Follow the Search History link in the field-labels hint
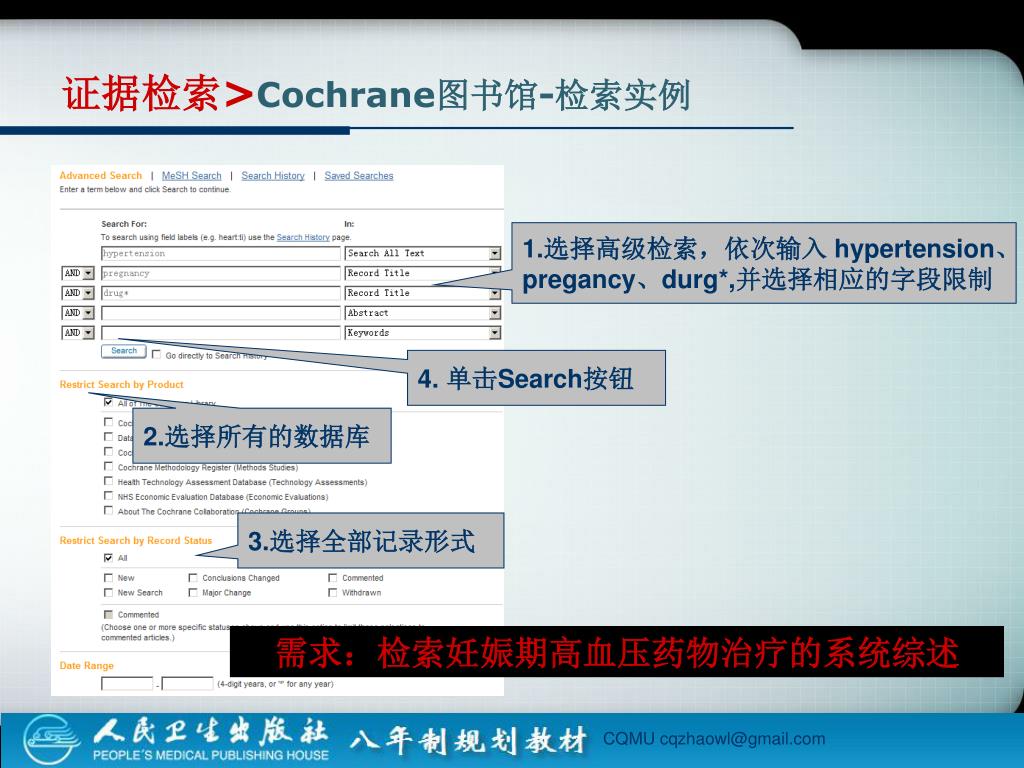The image size is (1024, 768). click(x=303, y=237)
